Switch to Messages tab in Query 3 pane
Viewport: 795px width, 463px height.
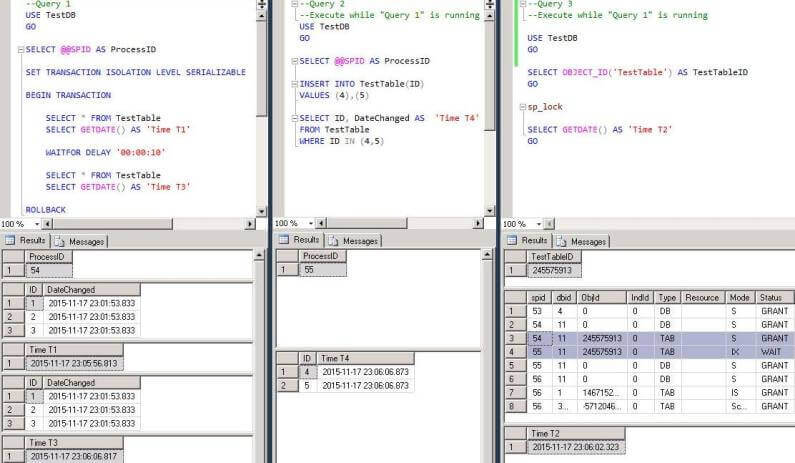point(582,241)
